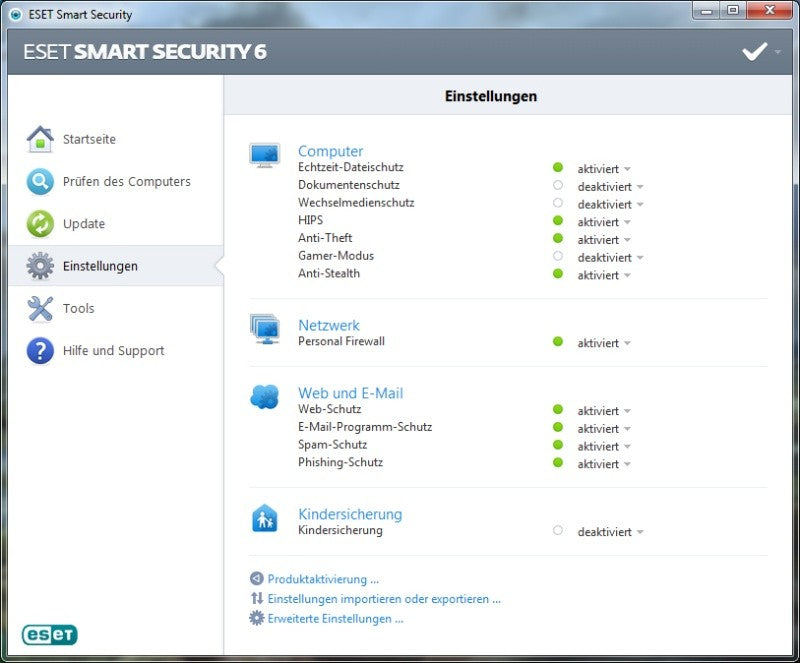Toggle the Personal Firewall status indicator
Viewport: 800px width, 663px height.
click(x=558, y=341)
